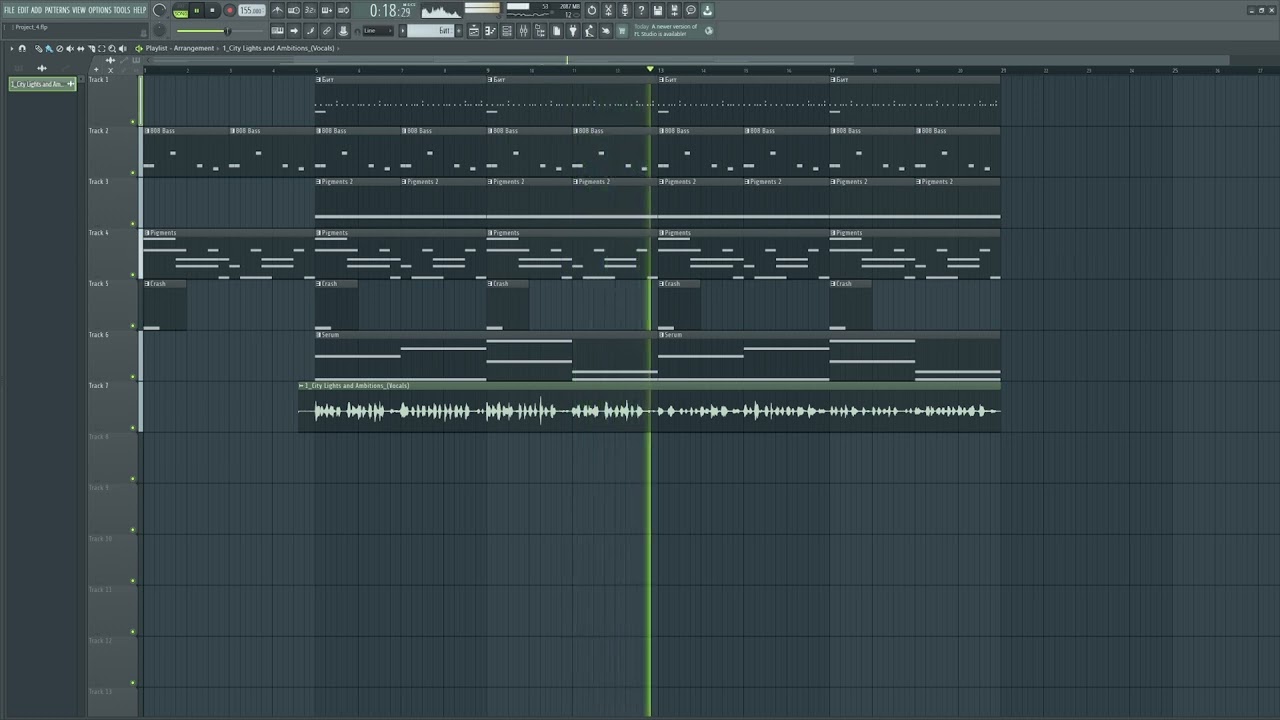This screenshot has width=1280, height=720.
Task: Click the newer version available notice
Action: (665, 30)
